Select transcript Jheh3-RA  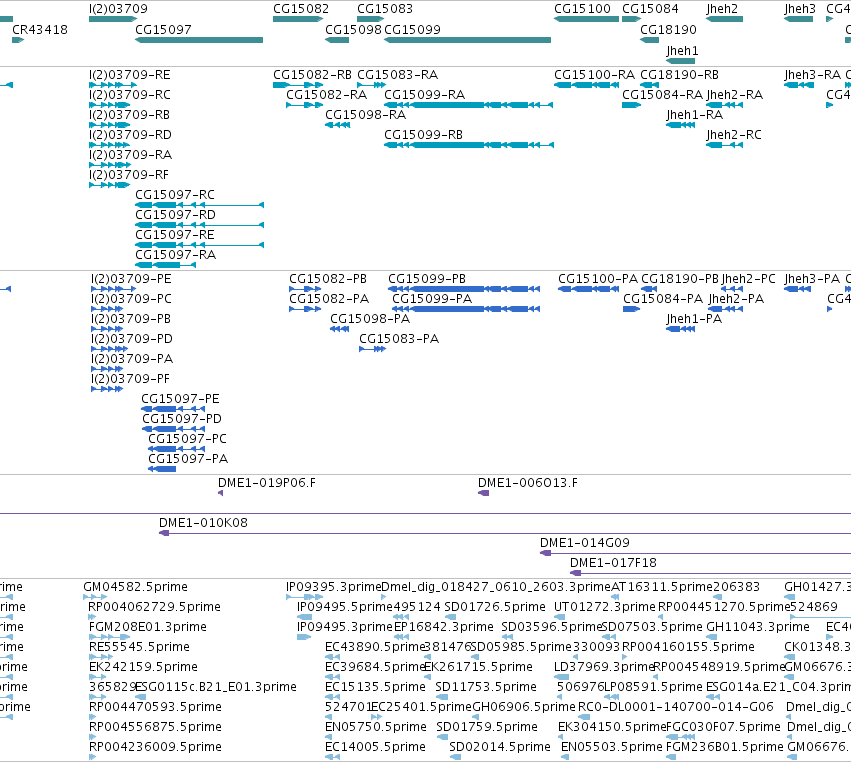(x=799, y=85)
